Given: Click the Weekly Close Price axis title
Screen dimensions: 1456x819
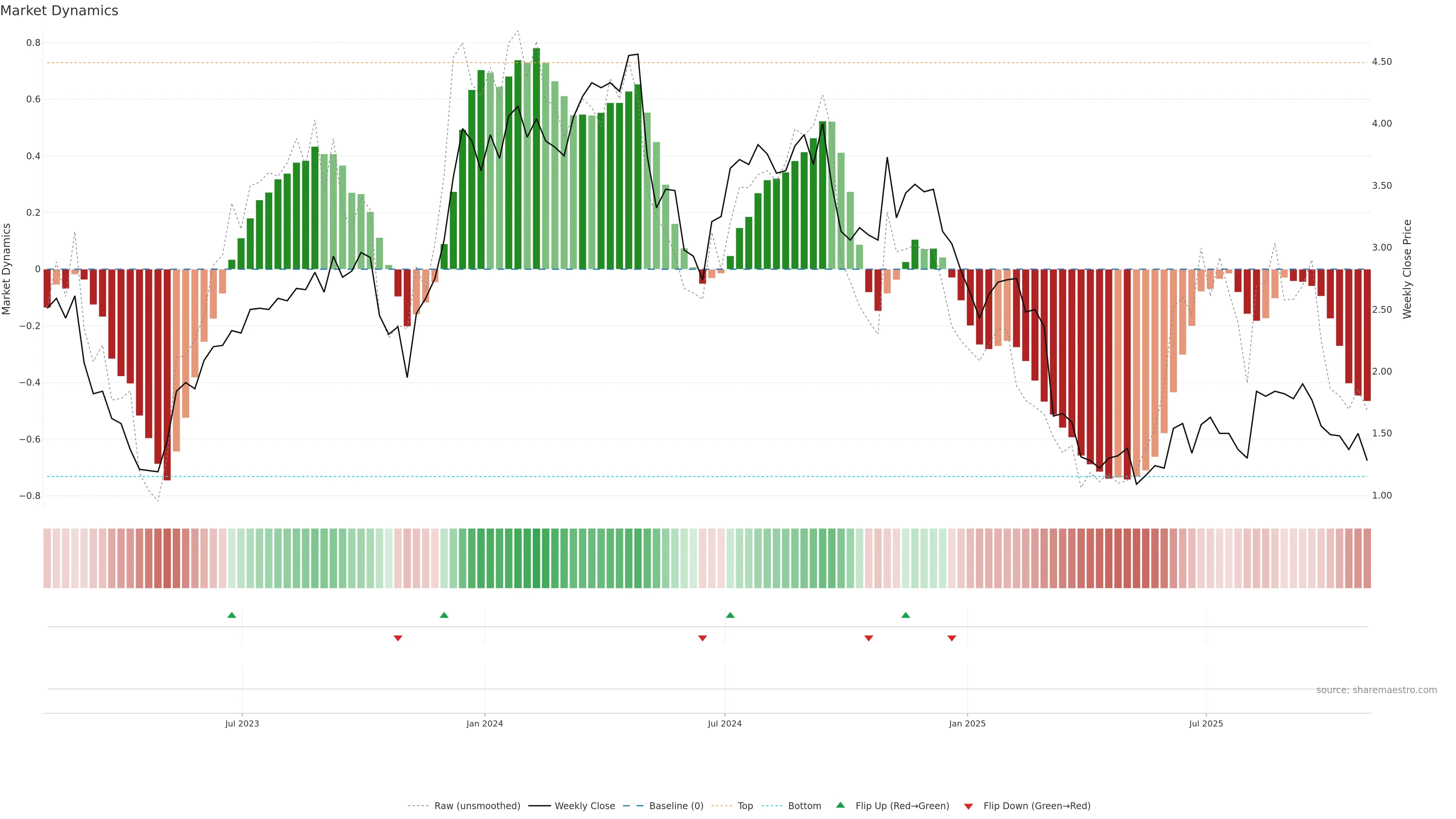Looking at the screenshot, I should [1407, 269].
